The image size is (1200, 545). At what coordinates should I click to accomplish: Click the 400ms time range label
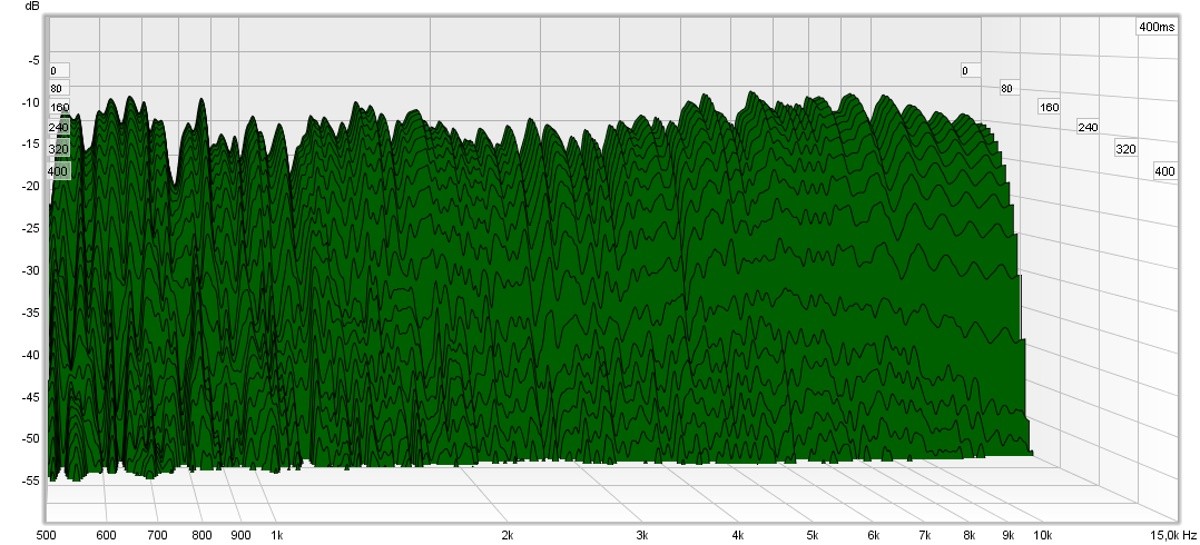(x=1156, y=27)
